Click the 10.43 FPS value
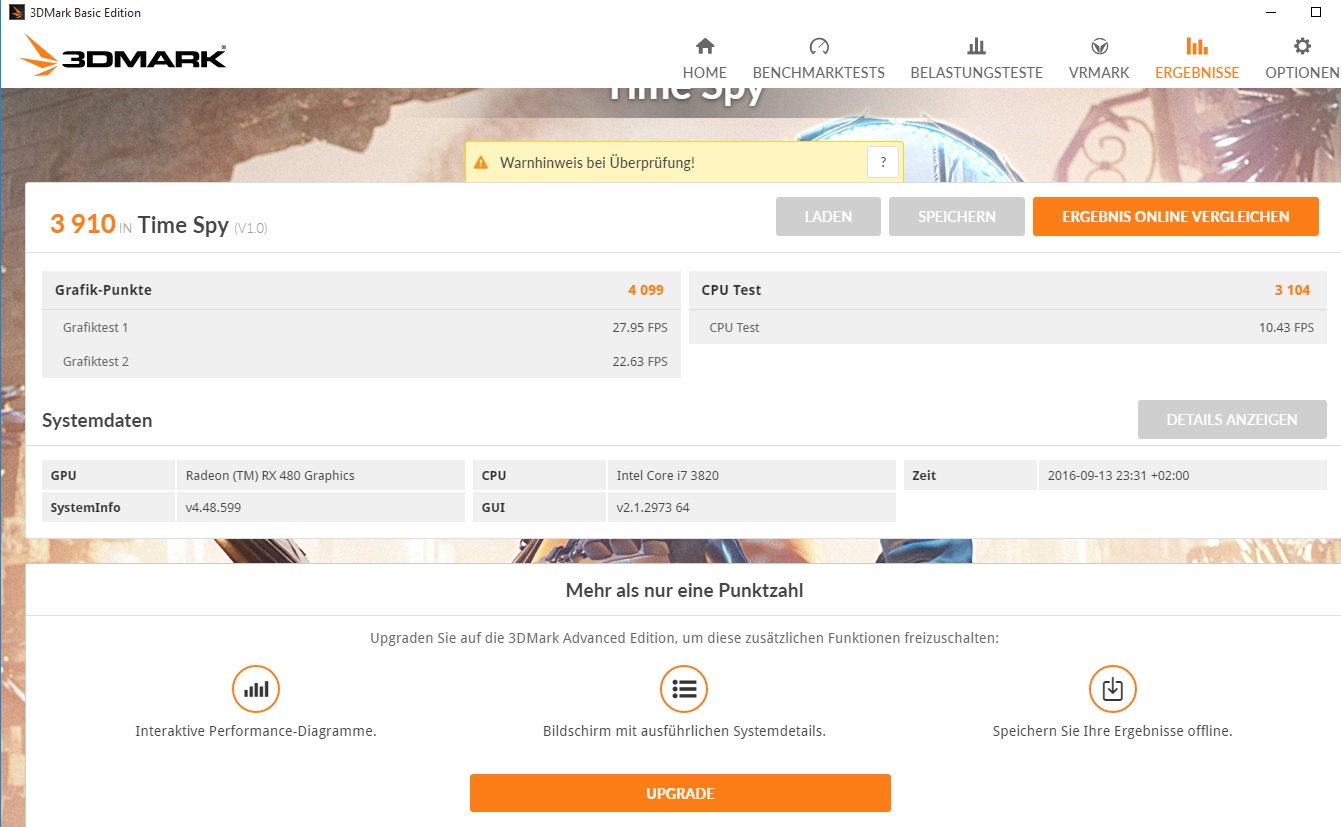Viewport: 1341px width, 827px height. pyautogui.click(x=1286, y=327)
